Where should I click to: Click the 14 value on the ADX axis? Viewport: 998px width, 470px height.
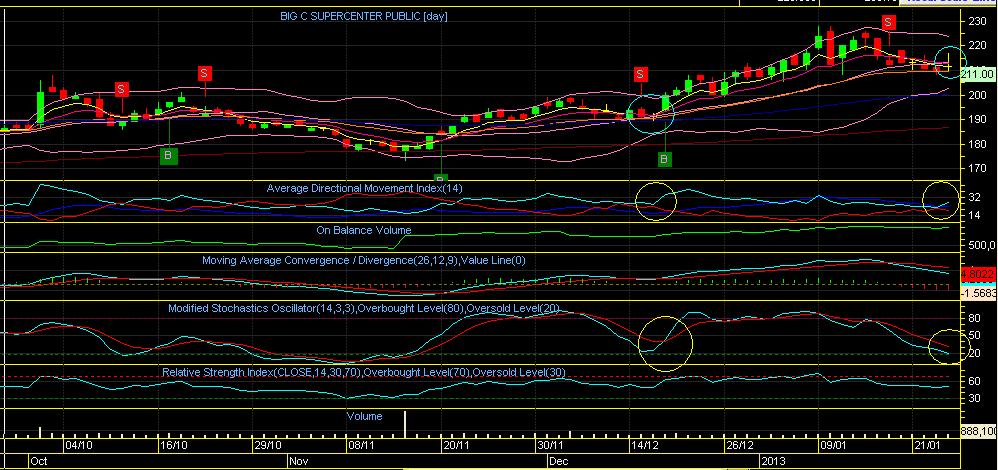974,216
